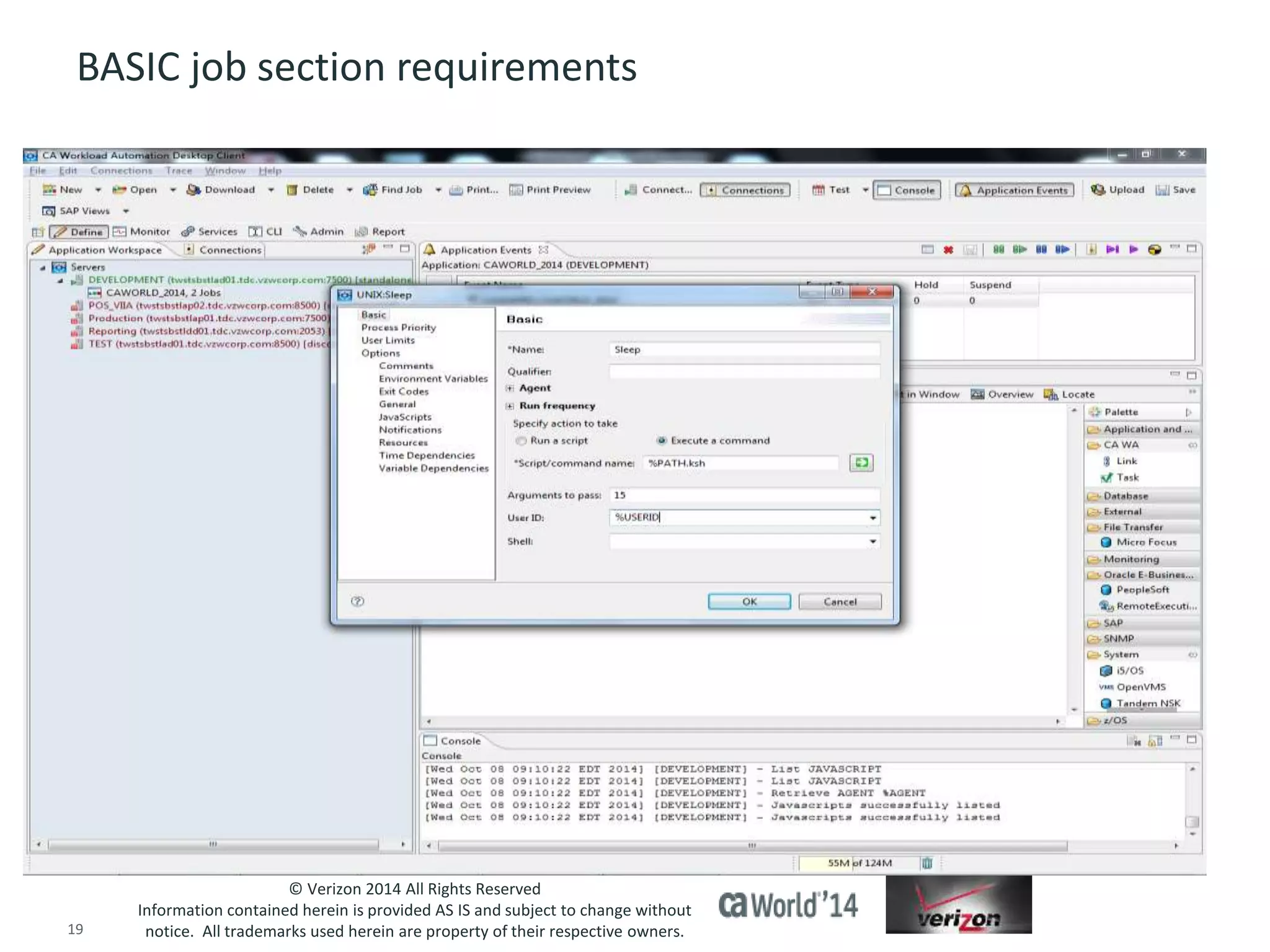Screen dimensions: 1270x952
Task: Click the Qualifier input field
Action: coord(744,371)
